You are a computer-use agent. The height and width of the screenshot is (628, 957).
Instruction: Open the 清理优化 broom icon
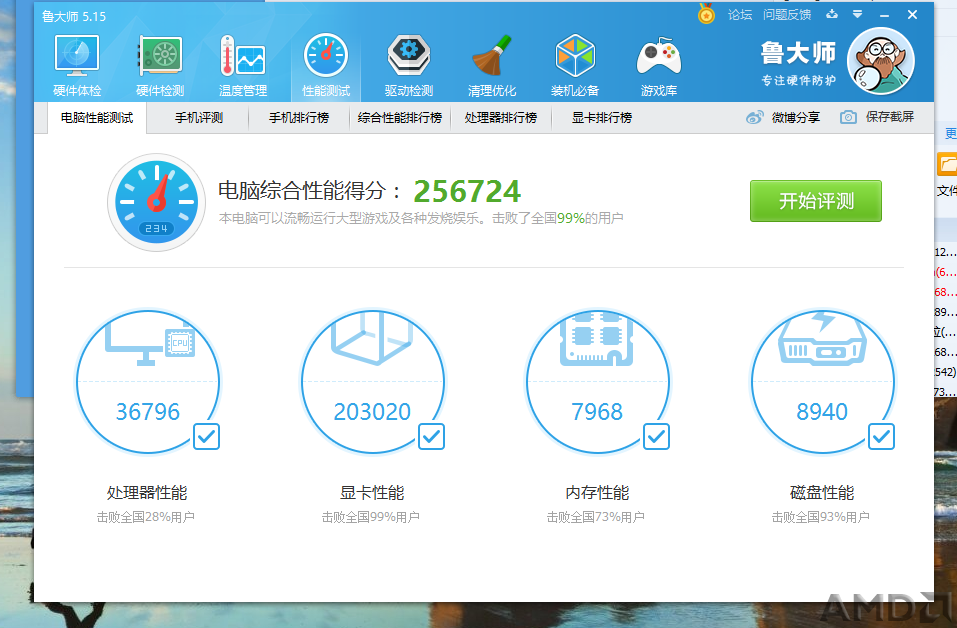(492, 56)
